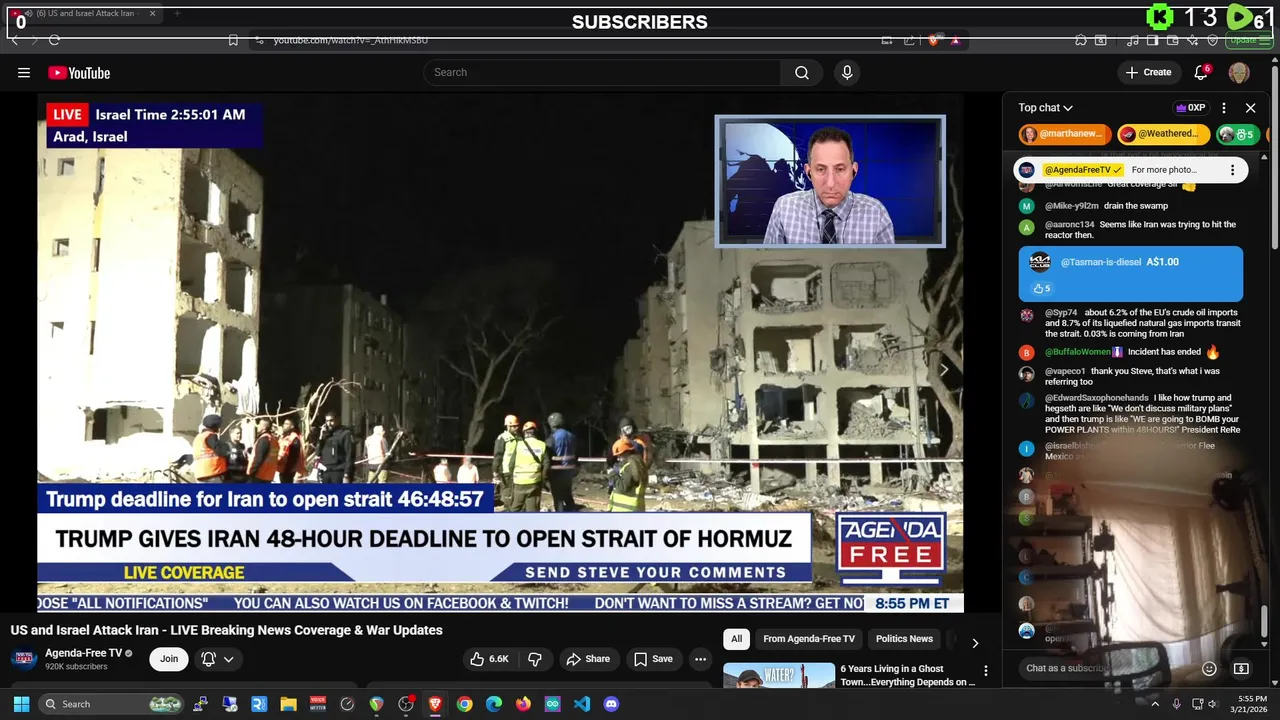Open Firefox from the taskbar
The height and width of the screenshot is (720, 1280).
523,704
